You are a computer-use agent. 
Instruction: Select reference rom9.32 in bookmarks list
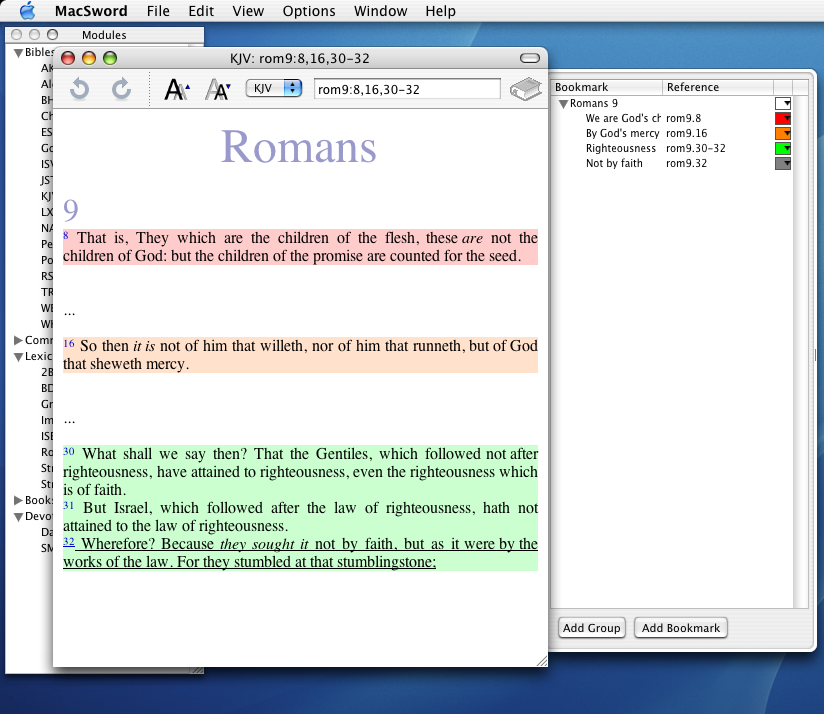pos(686,163)
